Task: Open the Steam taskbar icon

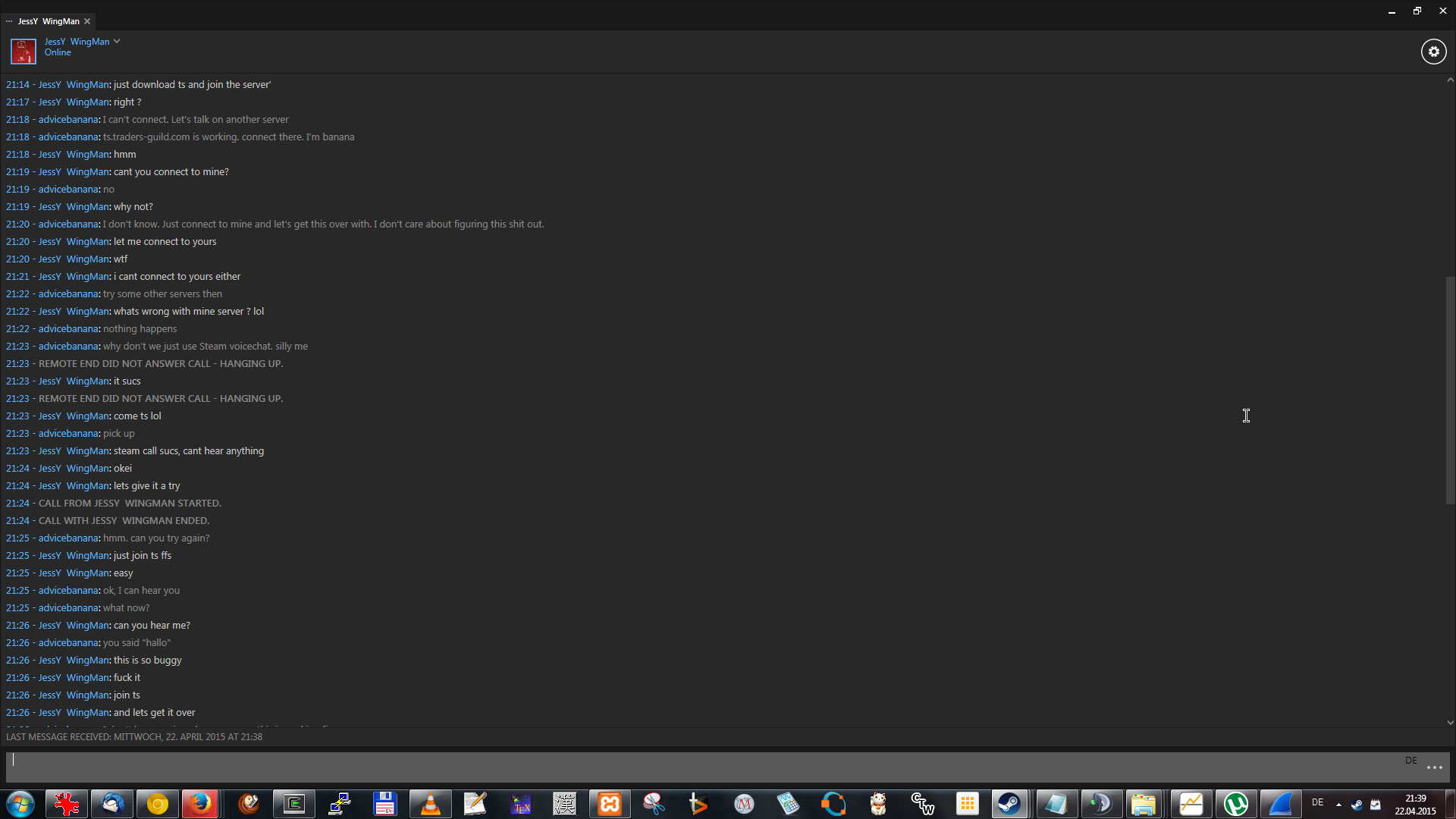Action: click(1009, 804)
